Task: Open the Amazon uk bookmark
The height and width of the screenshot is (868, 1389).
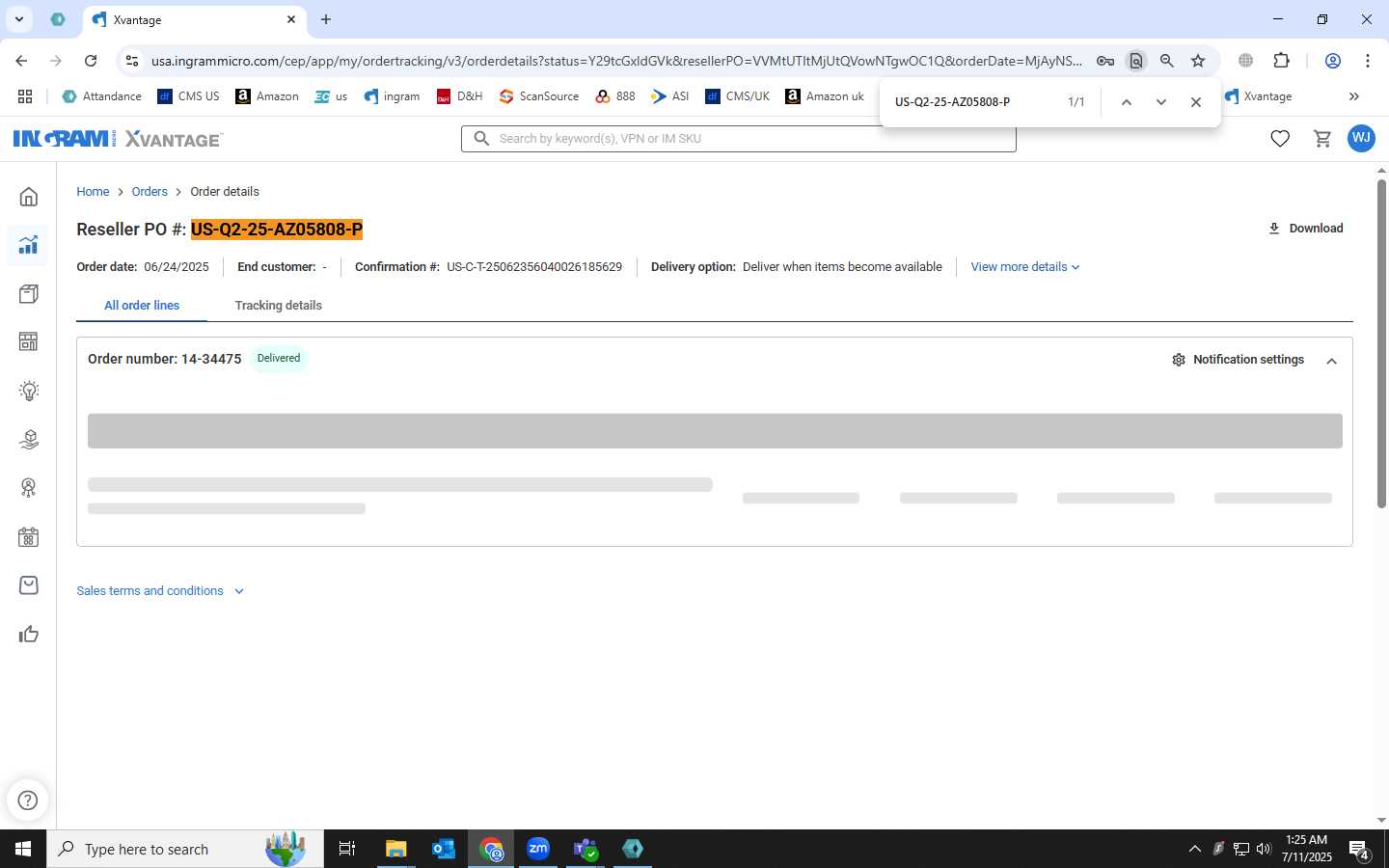Action: pos(825,96)
